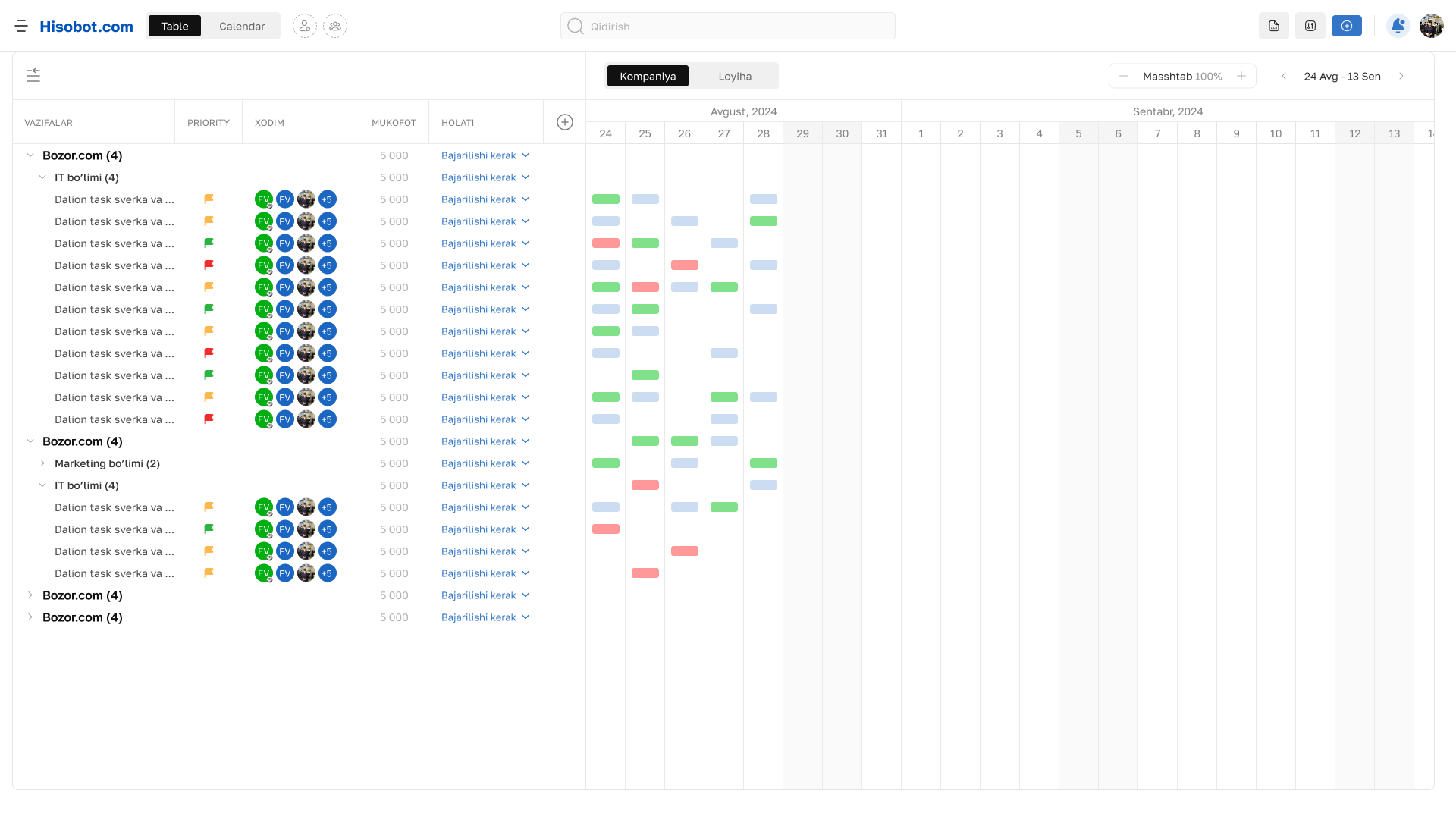Open status dropdown for Marketing bo'limi row
This screenshot has width=1456, height=819.
485,463
